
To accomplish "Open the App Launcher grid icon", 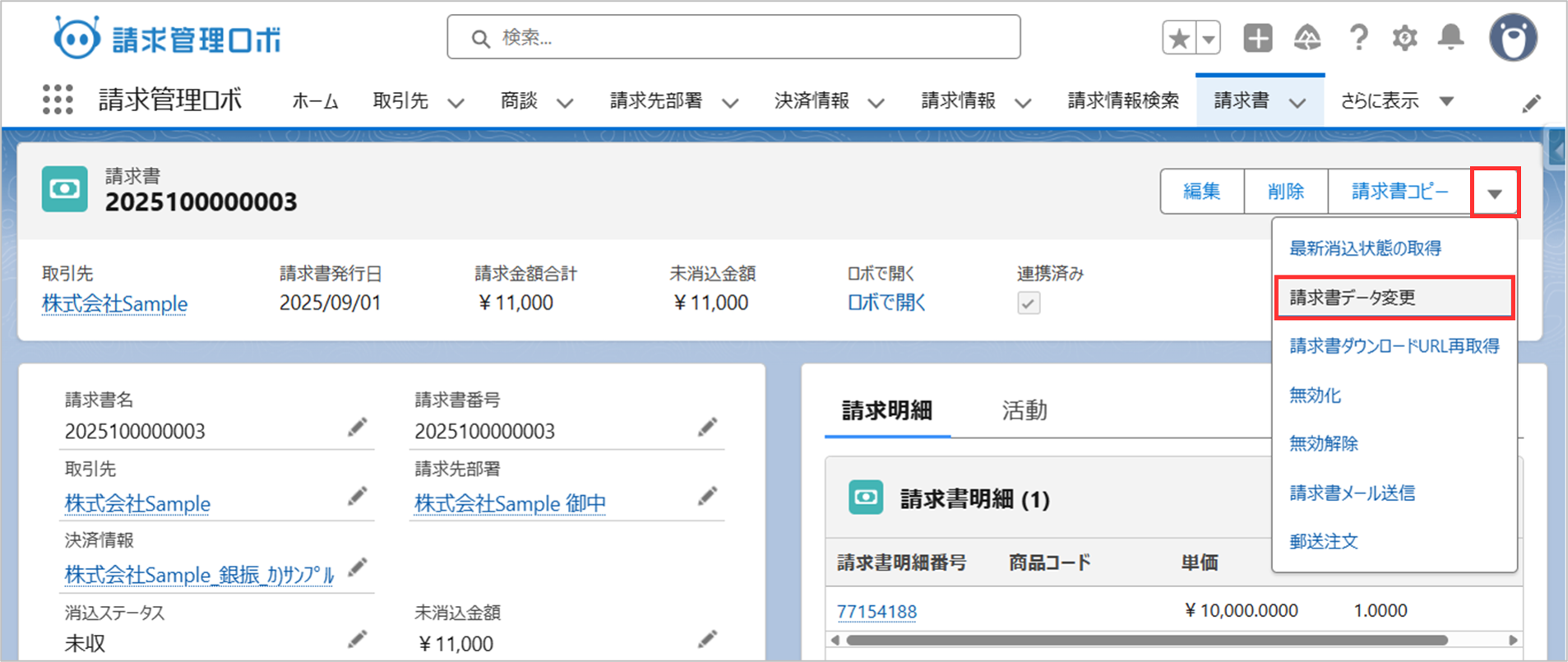I will (58, 100).
